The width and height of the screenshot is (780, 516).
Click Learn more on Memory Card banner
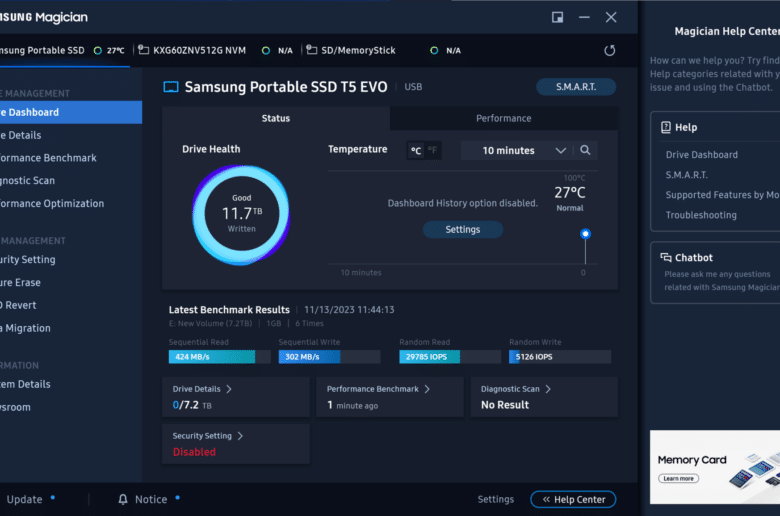click(679, 479)
